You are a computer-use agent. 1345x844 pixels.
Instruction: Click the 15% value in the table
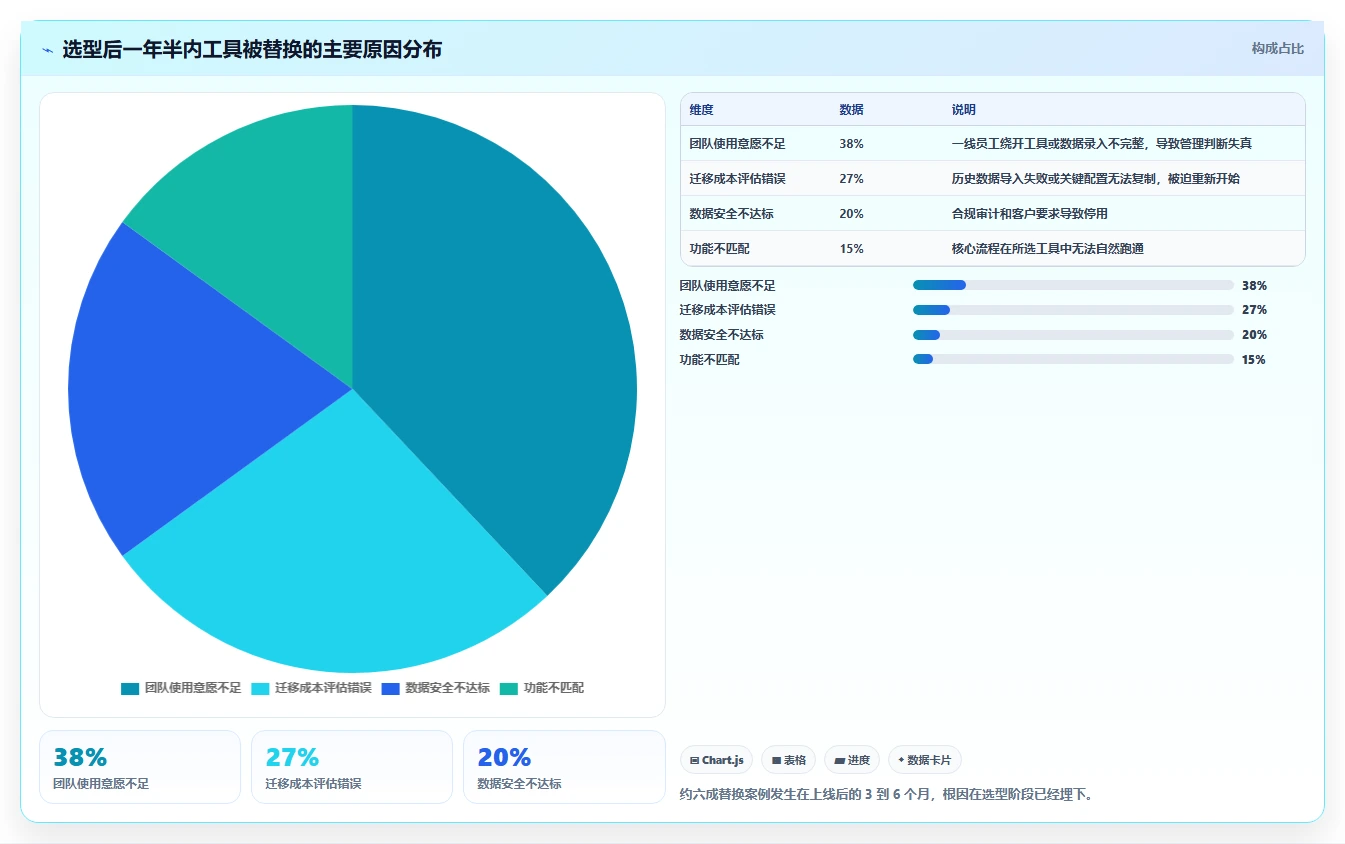coord(852,249)
